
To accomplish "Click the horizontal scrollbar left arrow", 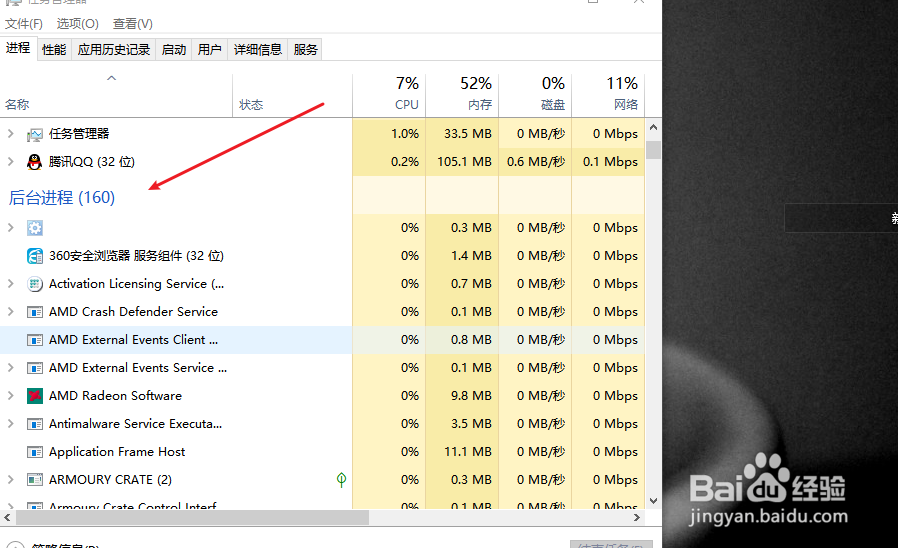I will click(7, 518).
